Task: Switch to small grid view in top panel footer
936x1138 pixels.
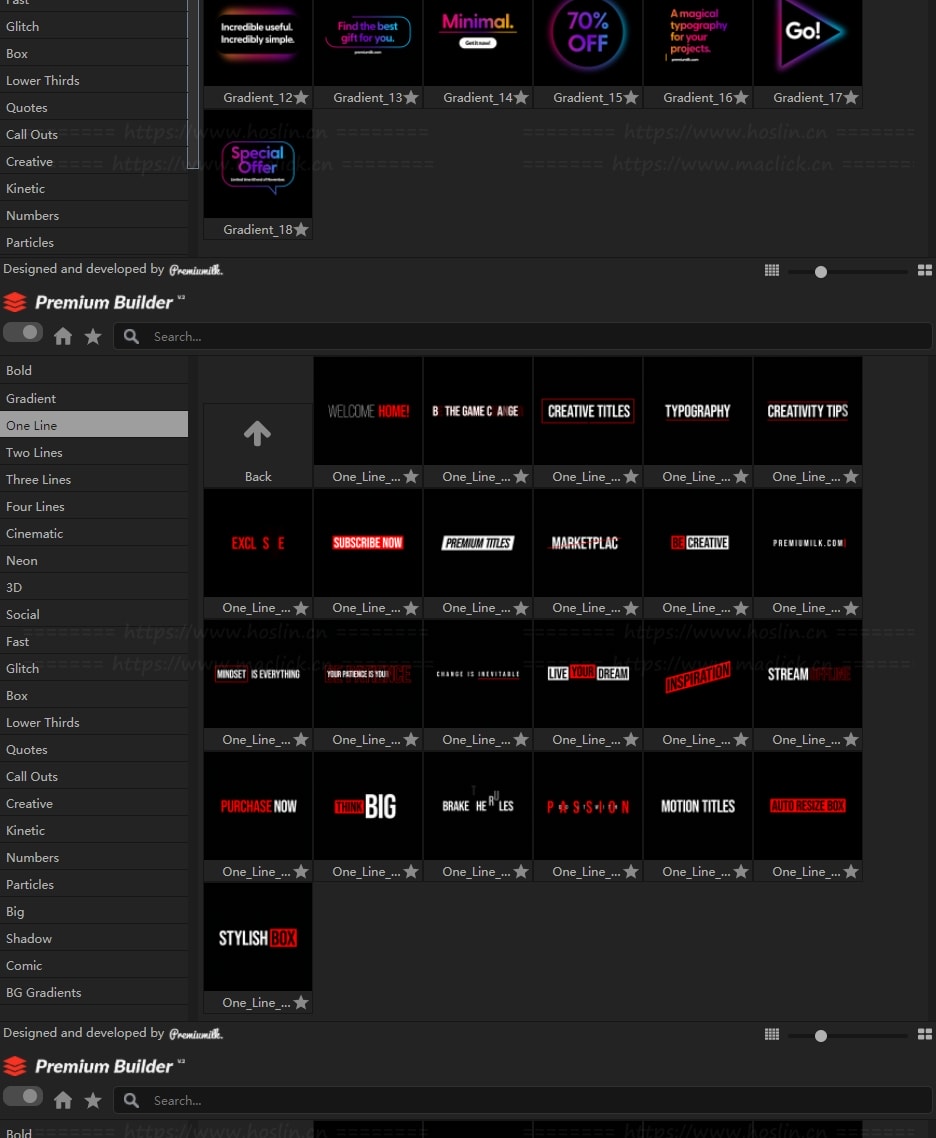Action: coord(772,270)
